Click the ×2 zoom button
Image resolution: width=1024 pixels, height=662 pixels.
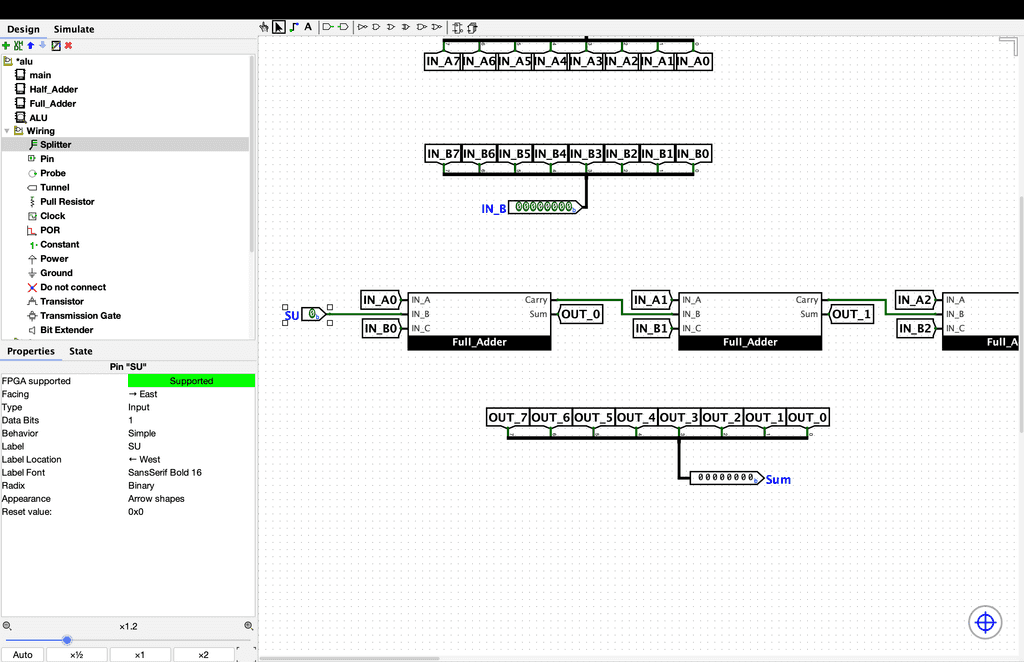[x=203, y=655]
